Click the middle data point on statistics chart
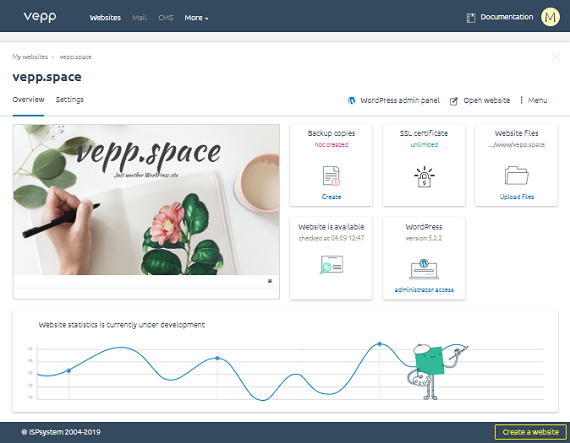Viewport: 570px width, 443px height. coord(217,358)
